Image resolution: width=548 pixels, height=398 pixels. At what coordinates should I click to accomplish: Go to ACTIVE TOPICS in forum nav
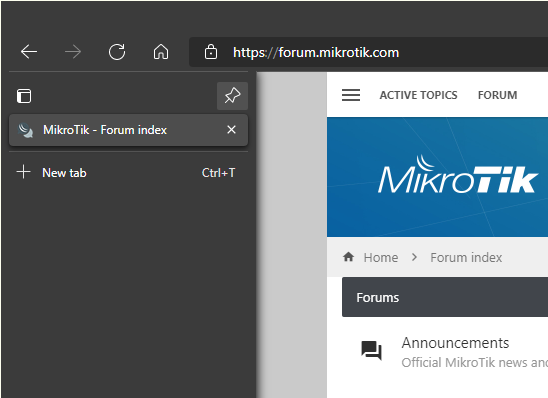(x=418, y=95)
